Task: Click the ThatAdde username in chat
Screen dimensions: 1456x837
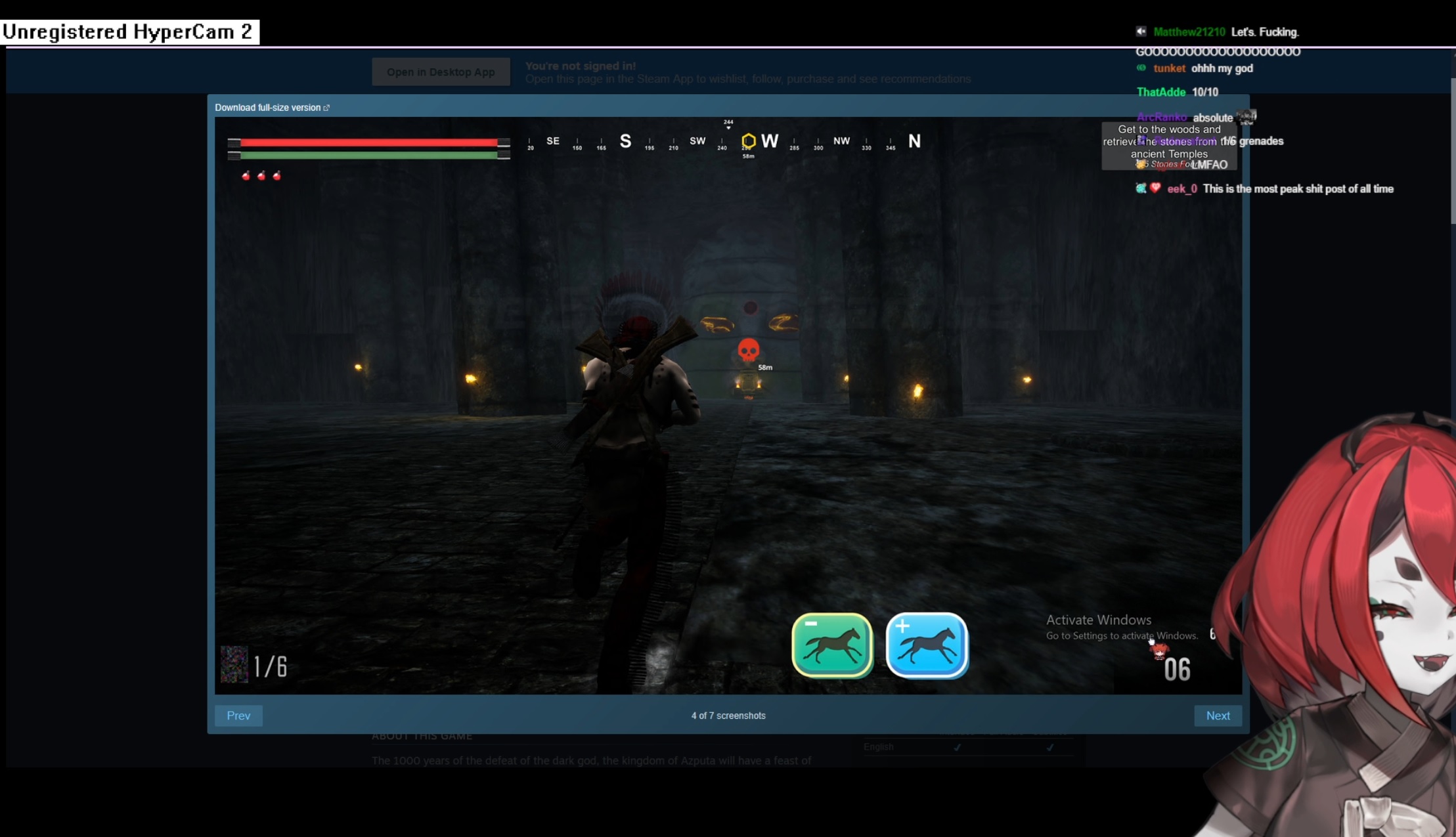Action: pyautogui.click(x=1160, y=92)
